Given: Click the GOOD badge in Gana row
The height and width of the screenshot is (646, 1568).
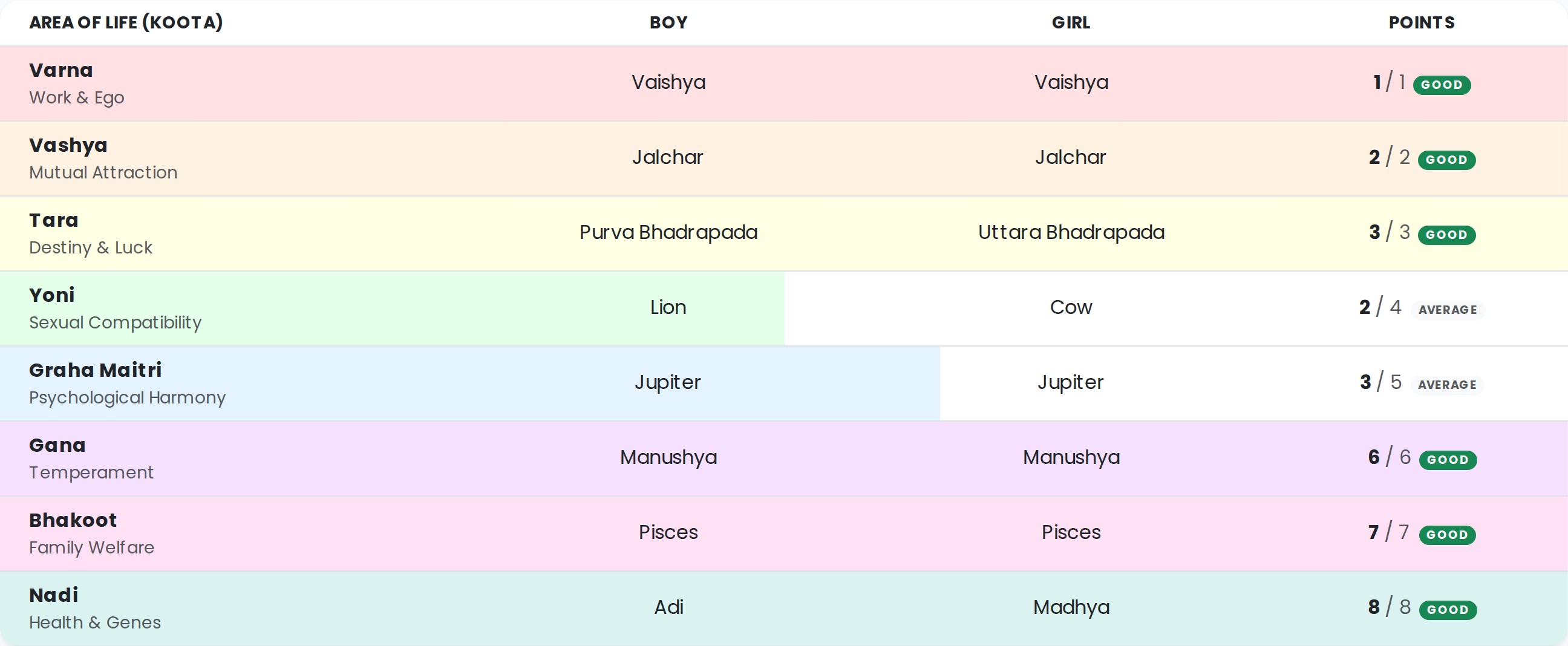Looking at the screenshot, I should [1448, 460].
